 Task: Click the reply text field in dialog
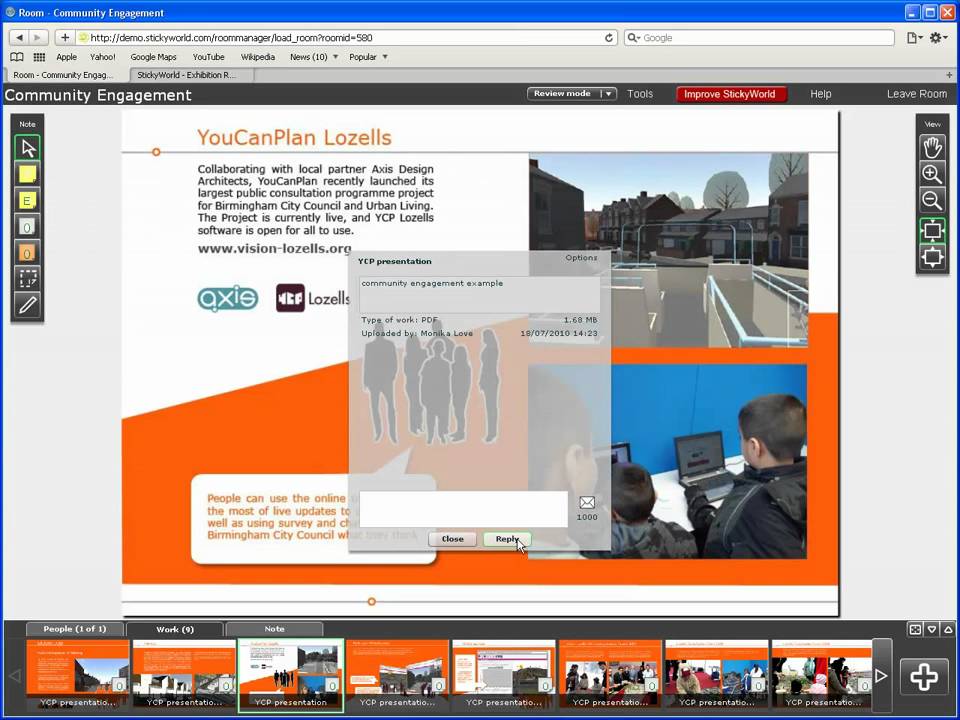point(463,508)
